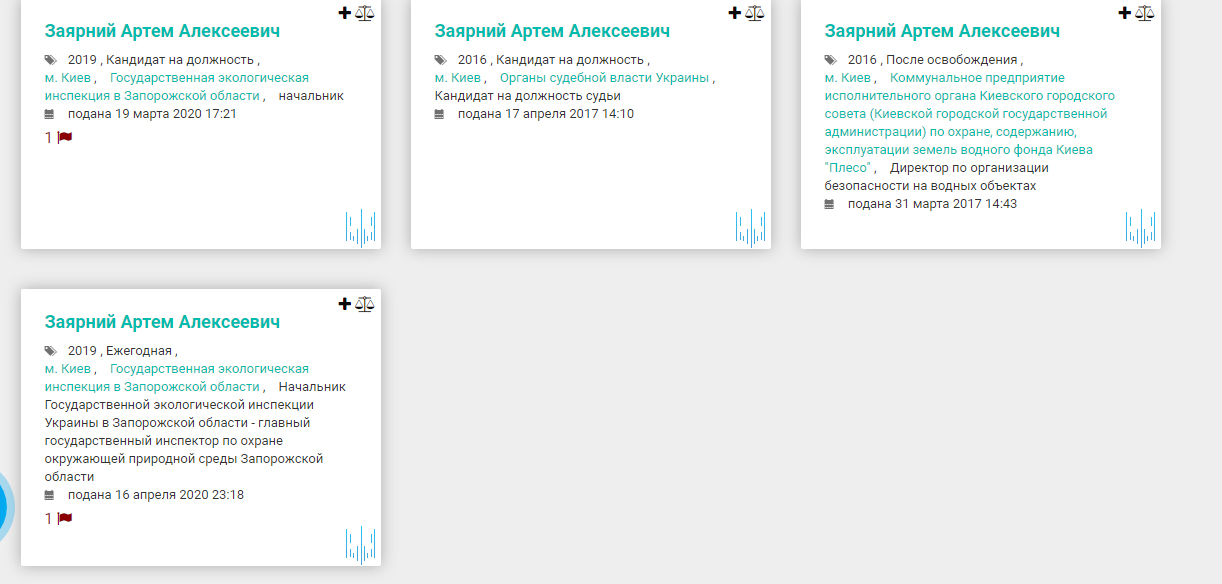Click м. Киев link on 2019 candidate card
This screenshot has height=584, width=1222.
(x=68, y=78)
